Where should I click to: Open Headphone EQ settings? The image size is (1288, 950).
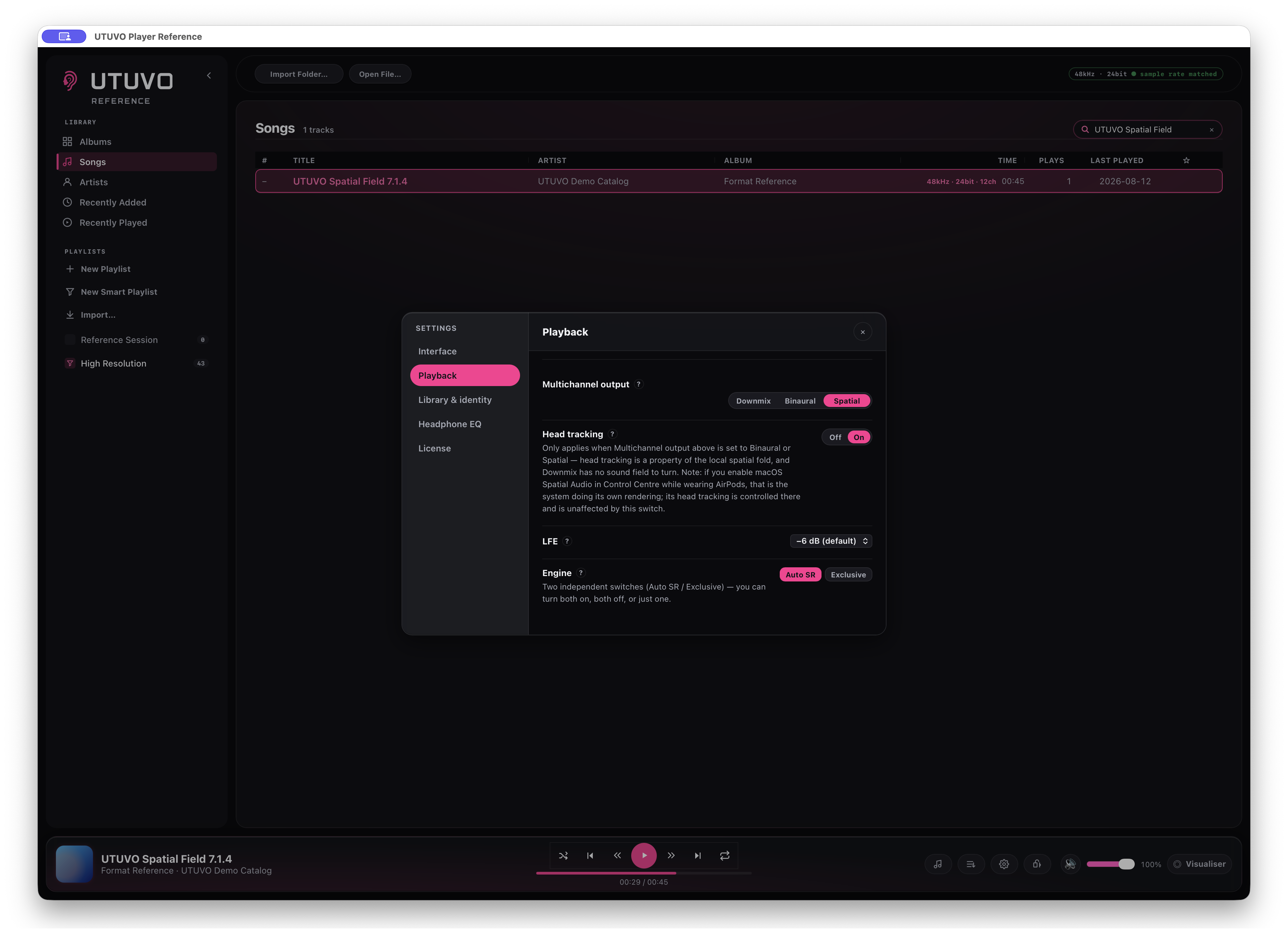tap(464, 424)
